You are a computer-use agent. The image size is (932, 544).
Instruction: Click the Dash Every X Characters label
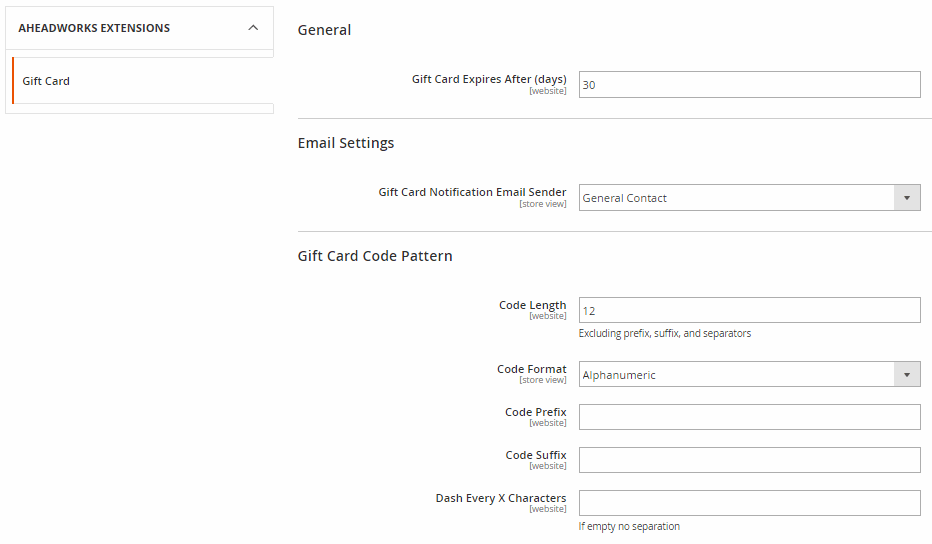(501, 498)
